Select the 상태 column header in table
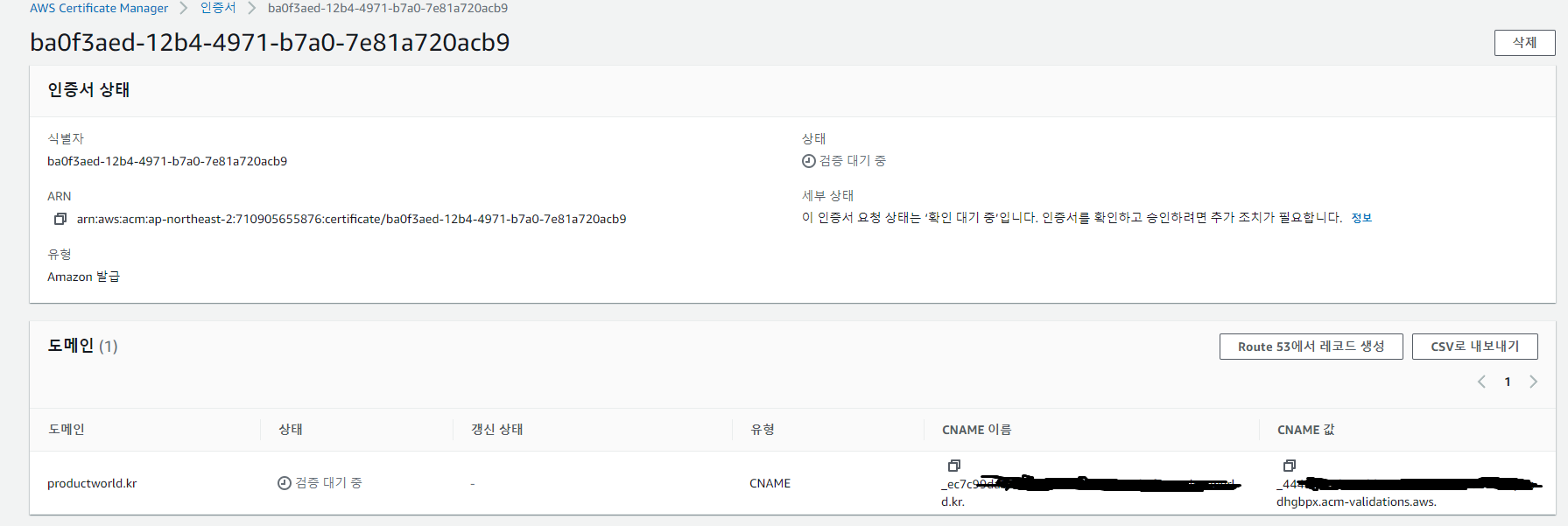Screen dimensions: 1568x526 [291, 430]
